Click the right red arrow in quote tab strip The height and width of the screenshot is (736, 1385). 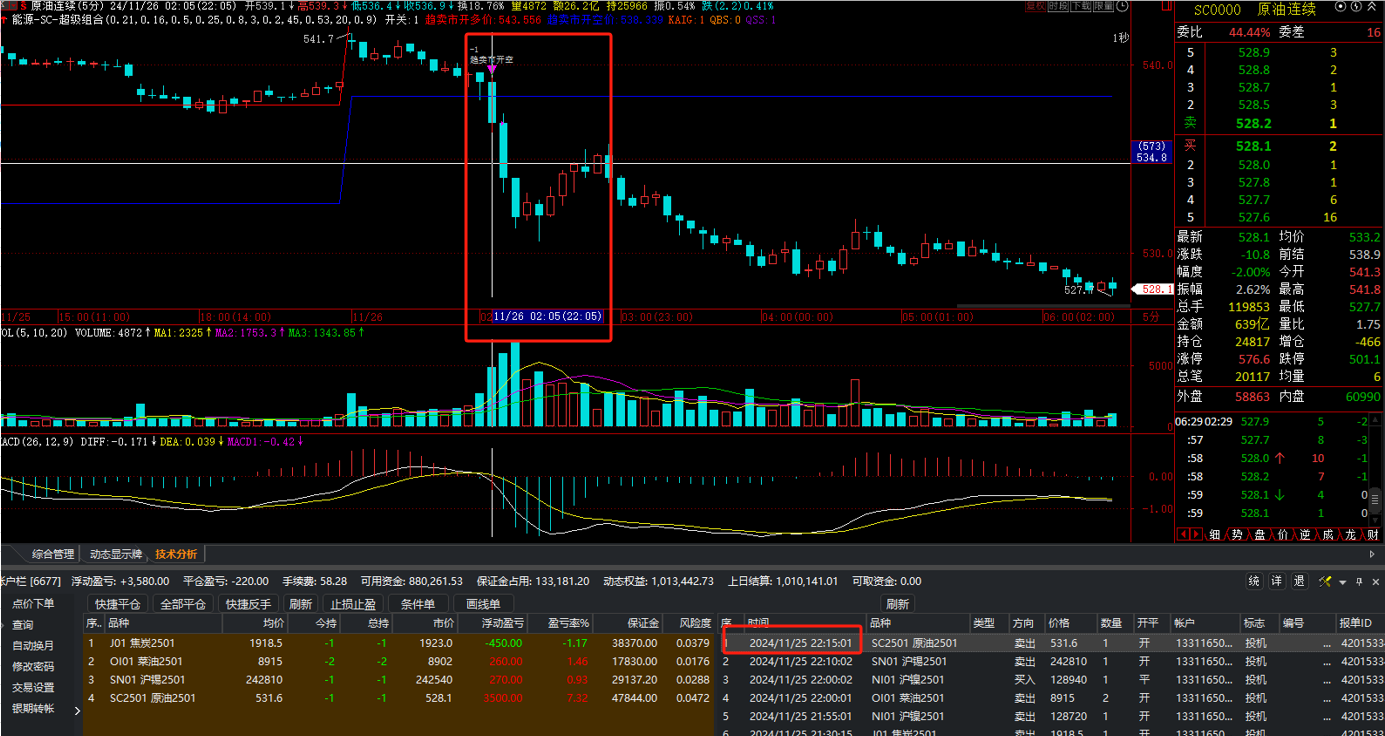(x=1196, y=534)
